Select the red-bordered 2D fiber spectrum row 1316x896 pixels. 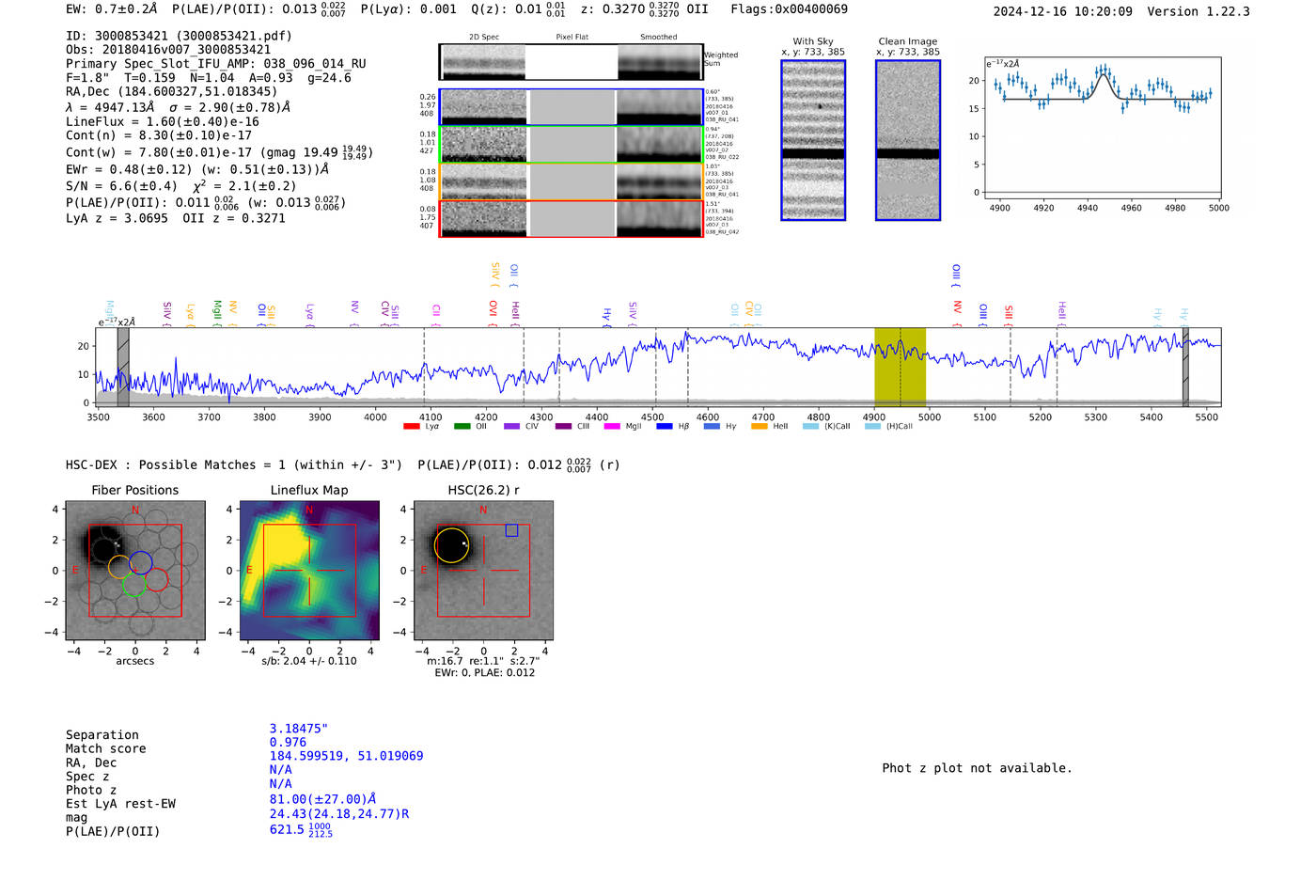[x=571, y=218]
